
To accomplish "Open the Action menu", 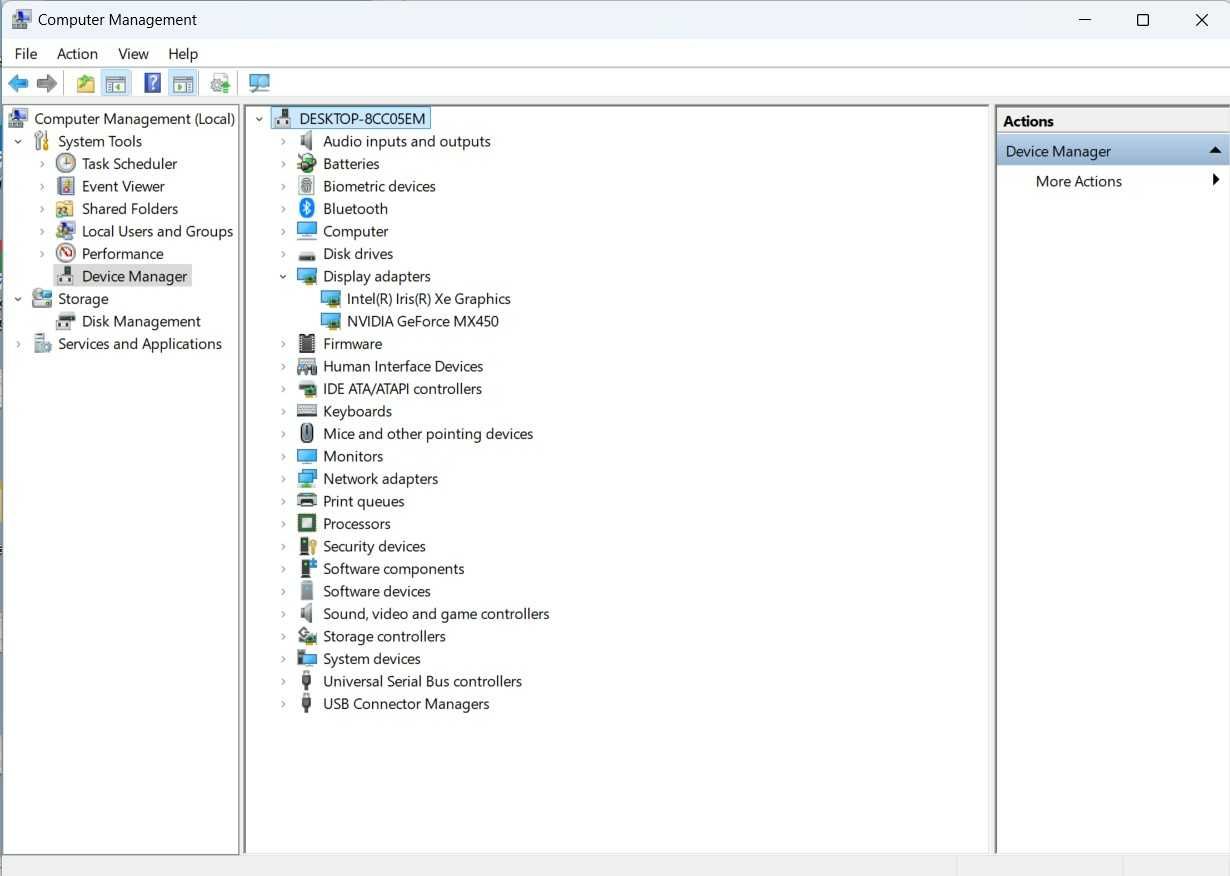I will 77,54.
